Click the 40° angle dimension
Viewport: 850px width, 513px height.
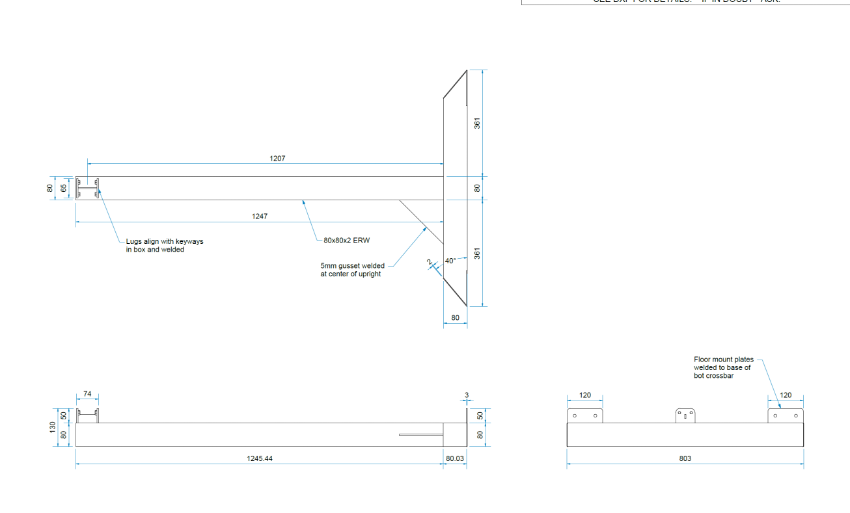pos(450,260)
